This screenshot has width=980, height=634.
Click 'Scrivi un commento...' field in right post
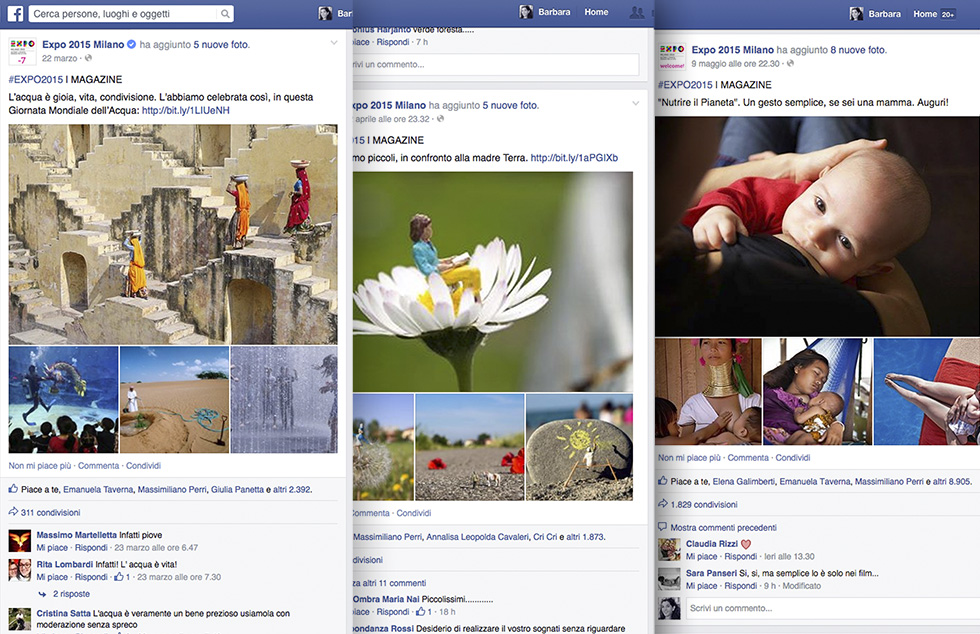pos(832,608)
